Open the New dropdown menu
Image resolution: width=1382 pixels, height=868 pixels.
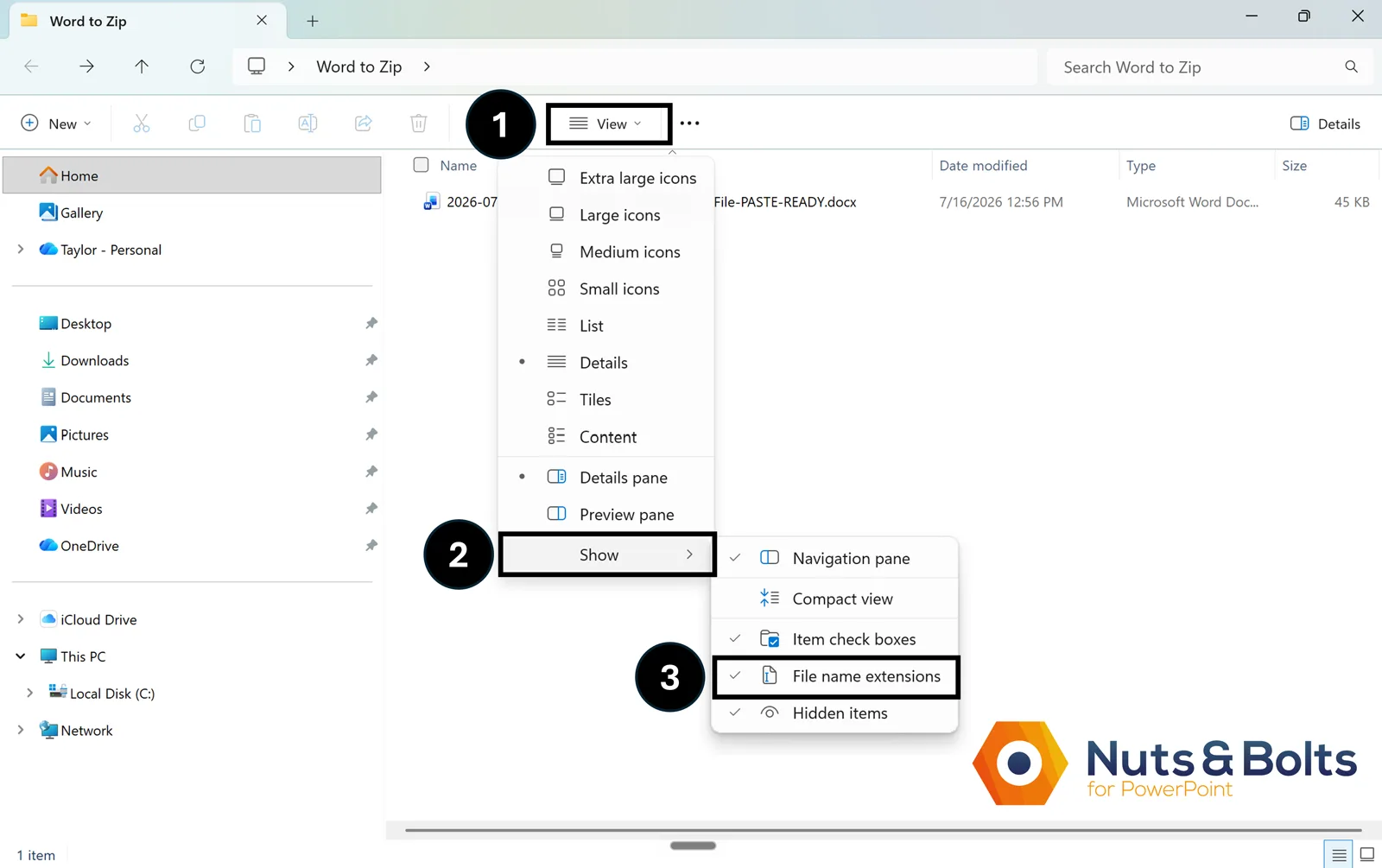56,124
